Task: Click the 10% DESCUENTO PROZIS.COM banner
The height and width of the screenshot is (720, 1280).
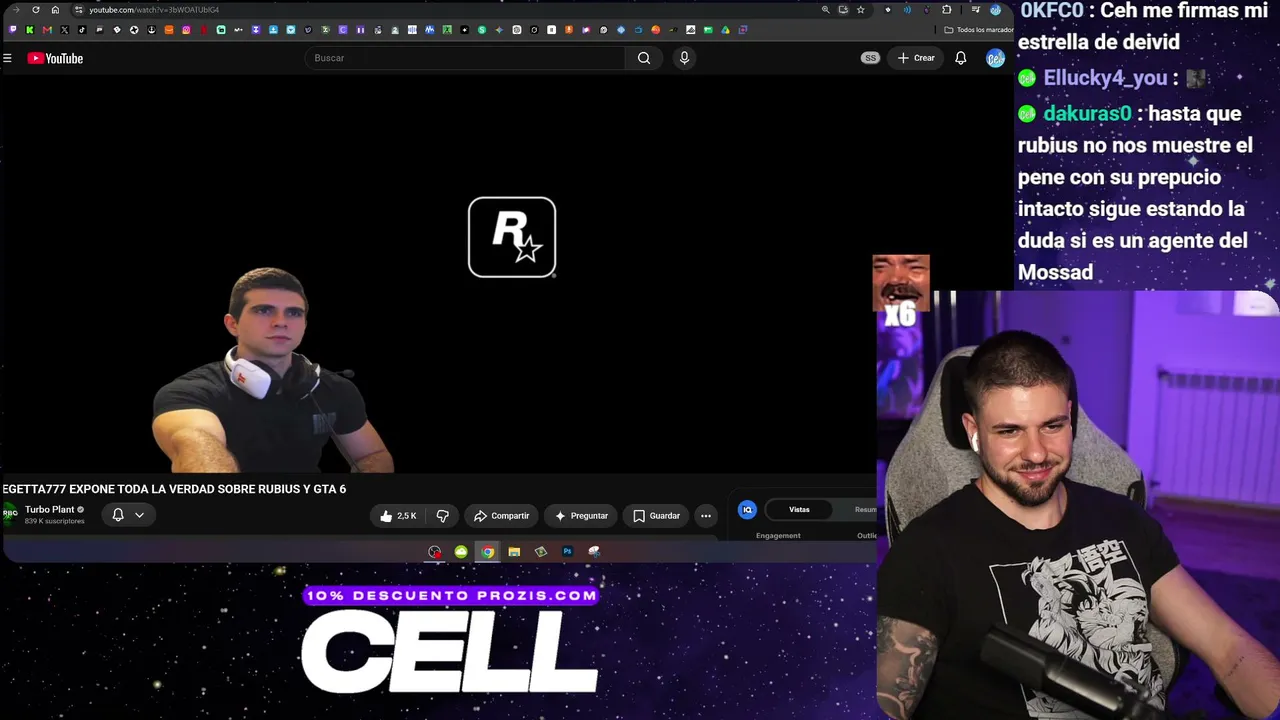Action: 451,596
